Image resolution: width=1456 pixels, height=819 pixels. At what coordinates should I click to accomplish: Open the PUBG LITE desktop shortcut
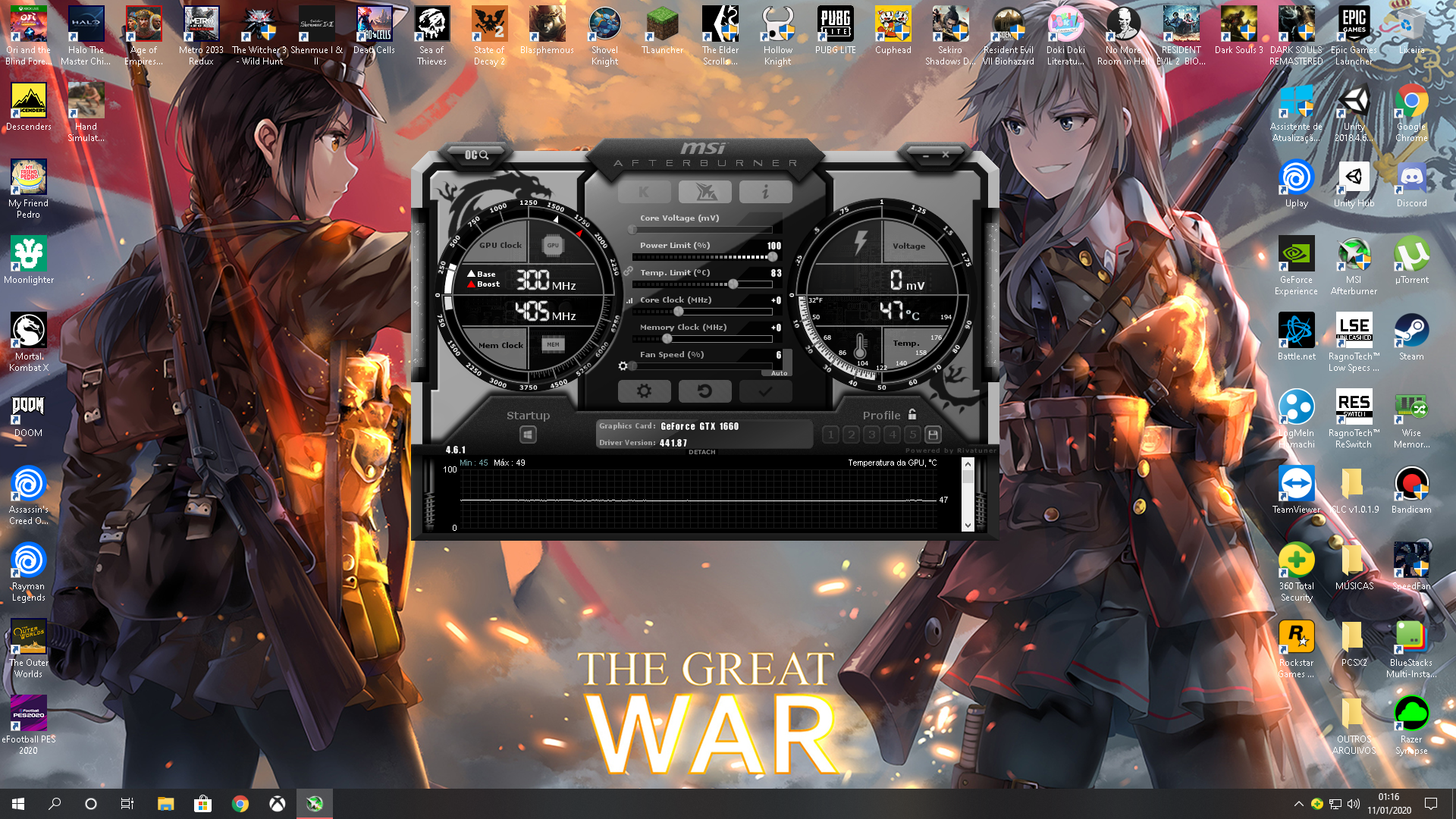pos(836,30)
